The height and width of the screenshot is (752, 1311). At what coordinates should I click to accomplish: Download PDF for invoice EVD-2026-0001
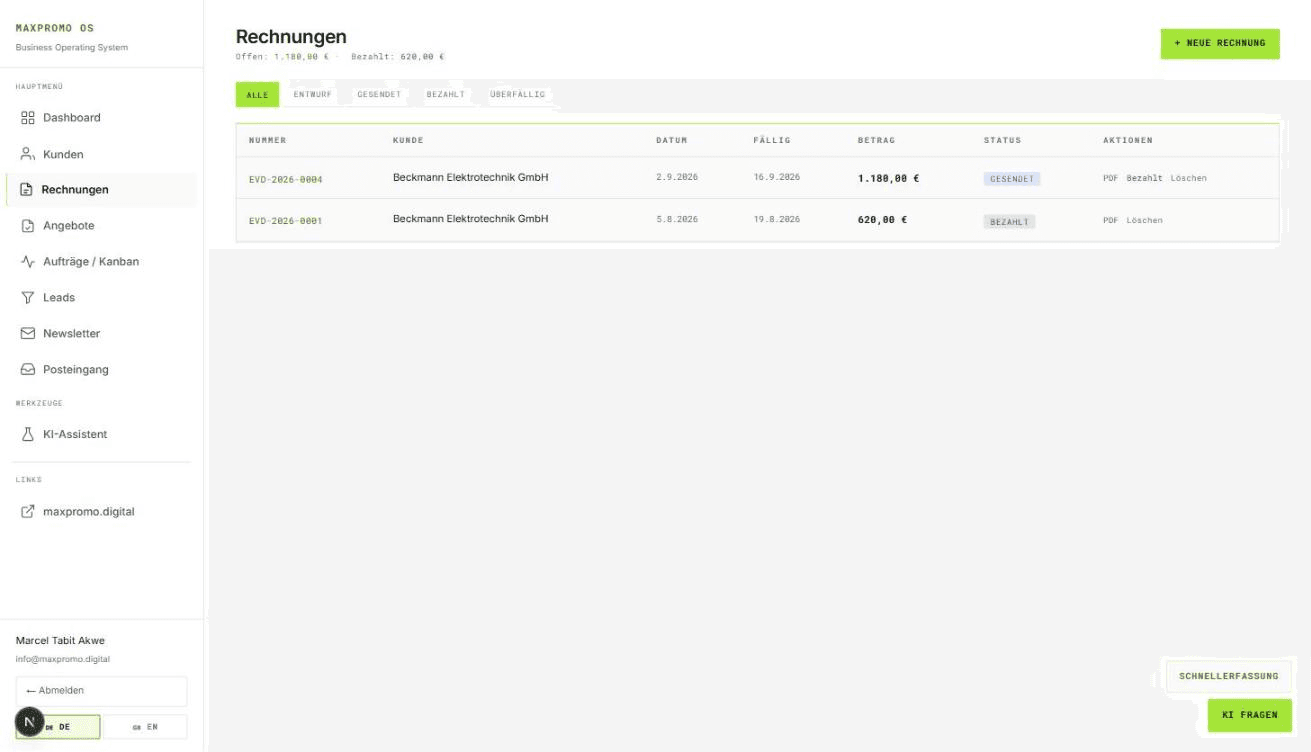click(1110, 220)
